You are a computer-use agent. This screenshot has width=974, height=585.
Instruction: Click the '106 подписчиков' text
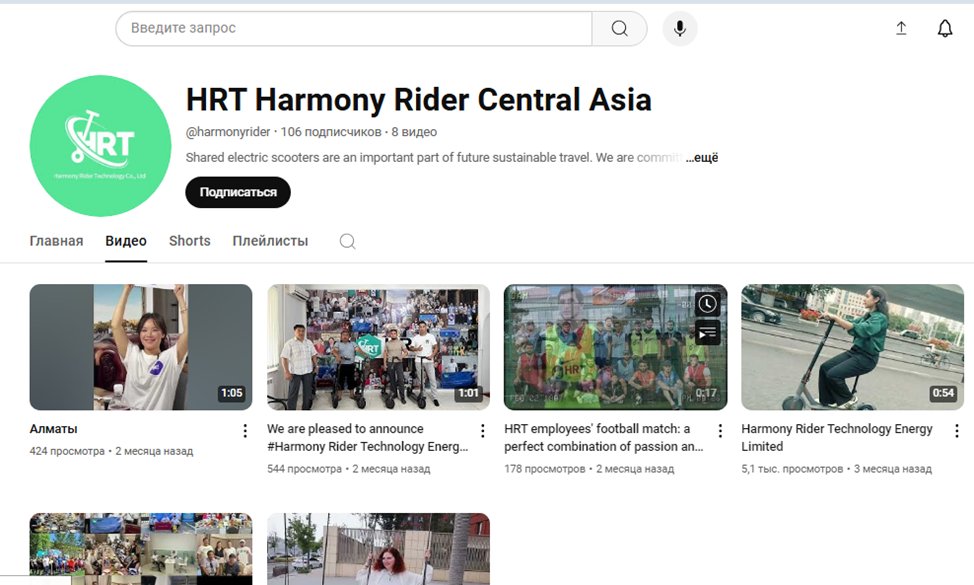pos(331,132)
